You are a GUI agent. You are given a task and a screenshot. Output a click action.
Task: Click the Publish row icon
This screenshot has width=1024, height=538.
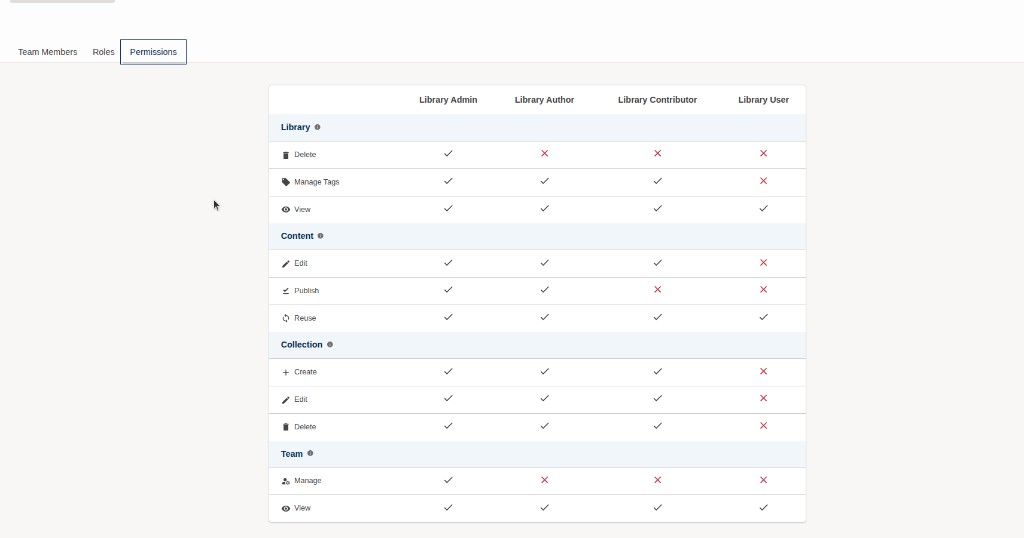click(x=285, y=291)
